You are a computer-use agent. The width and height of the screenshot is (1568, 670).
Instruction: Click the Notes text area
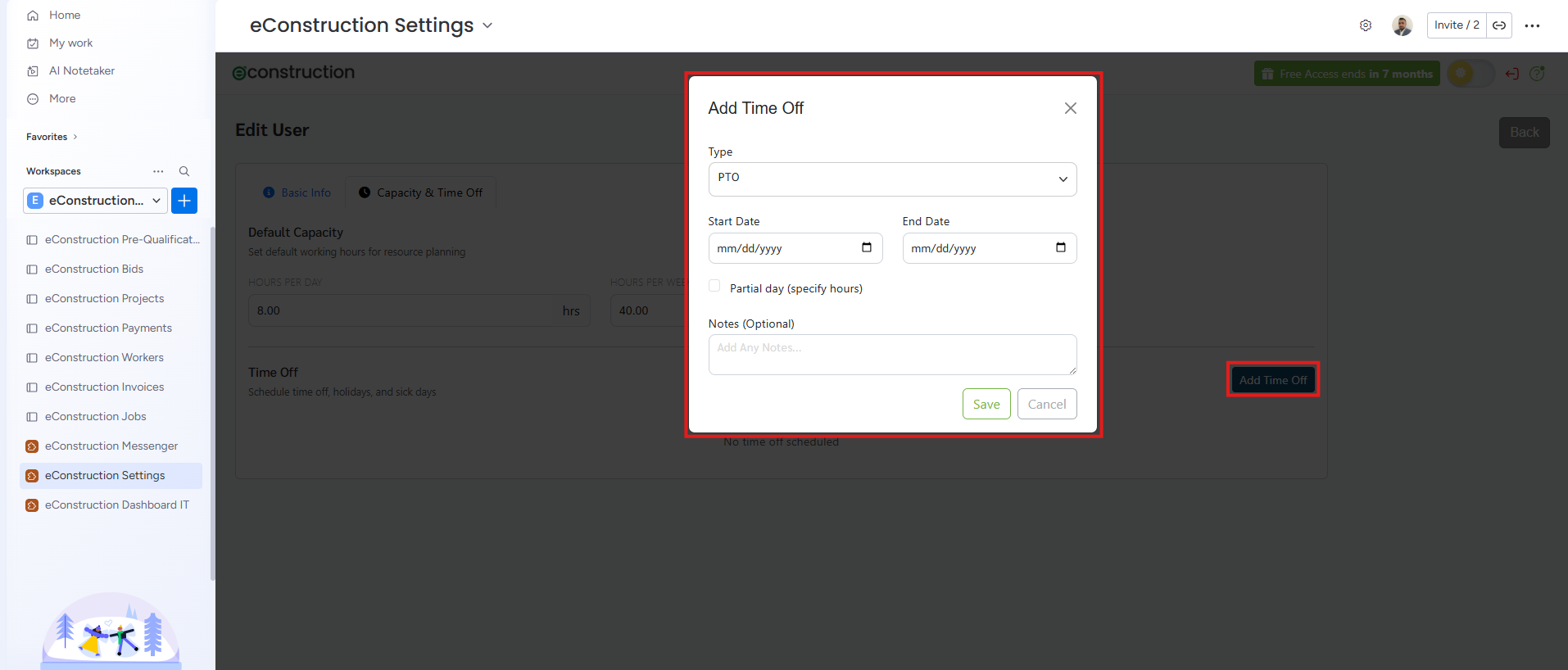click(891, 355)
